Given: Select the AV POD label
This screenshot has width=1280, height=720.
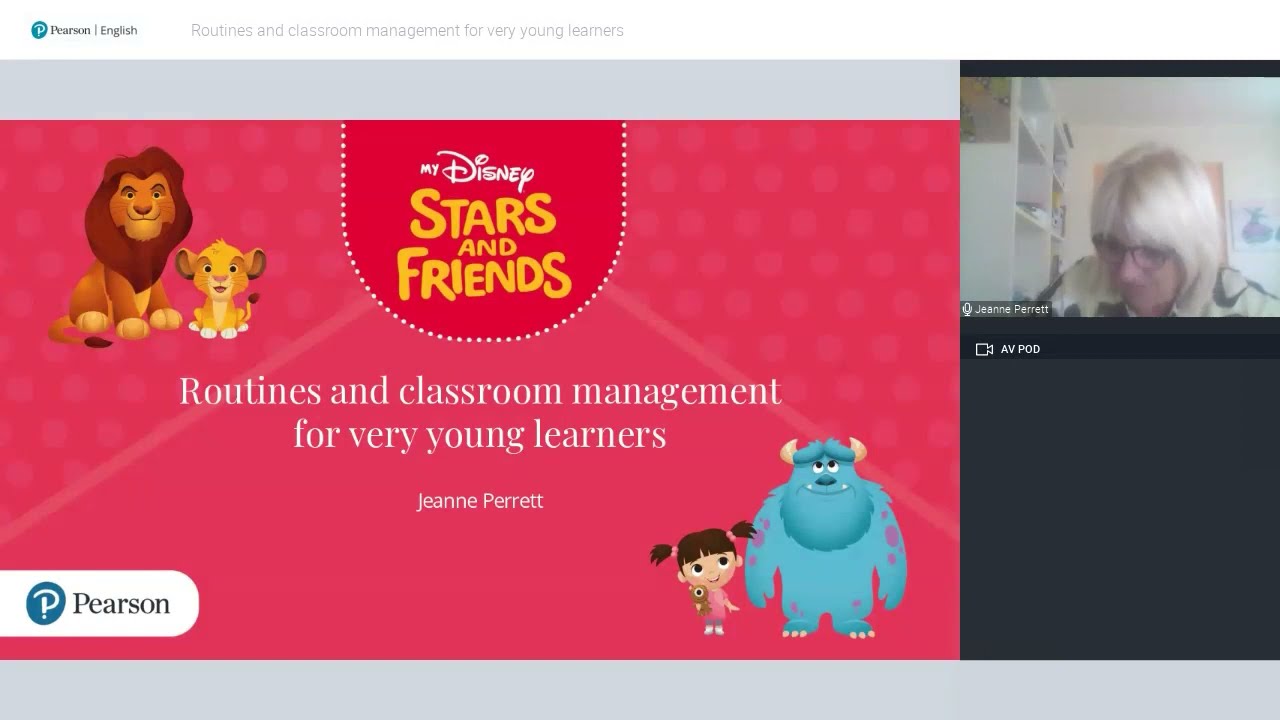Looking at the screenshot, I should tap(1020, 349).
